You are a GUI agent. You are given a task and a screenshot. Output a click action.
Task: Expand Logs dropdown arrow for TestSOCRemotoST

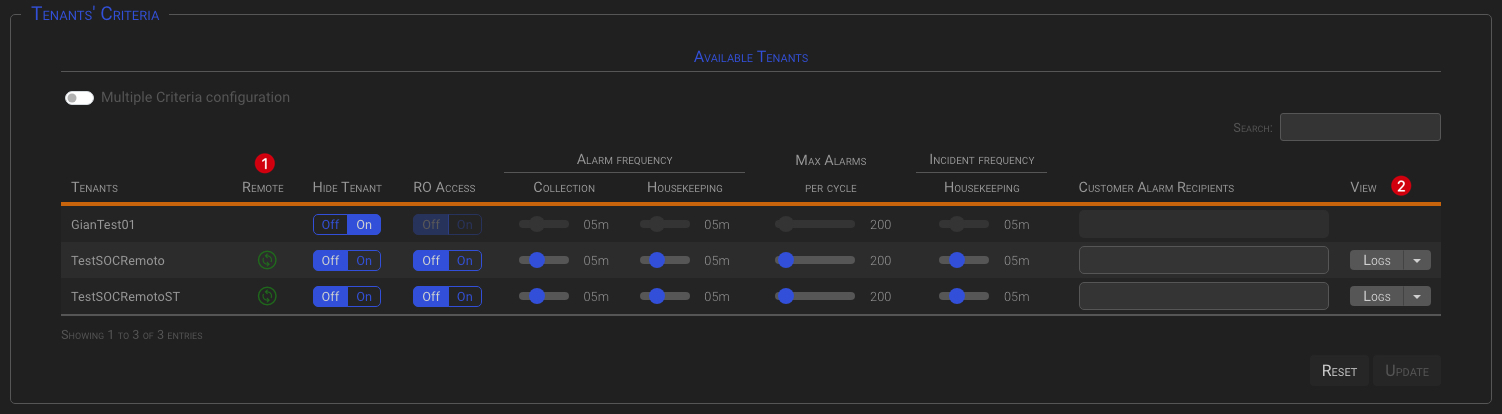(x=1417, y=296)
